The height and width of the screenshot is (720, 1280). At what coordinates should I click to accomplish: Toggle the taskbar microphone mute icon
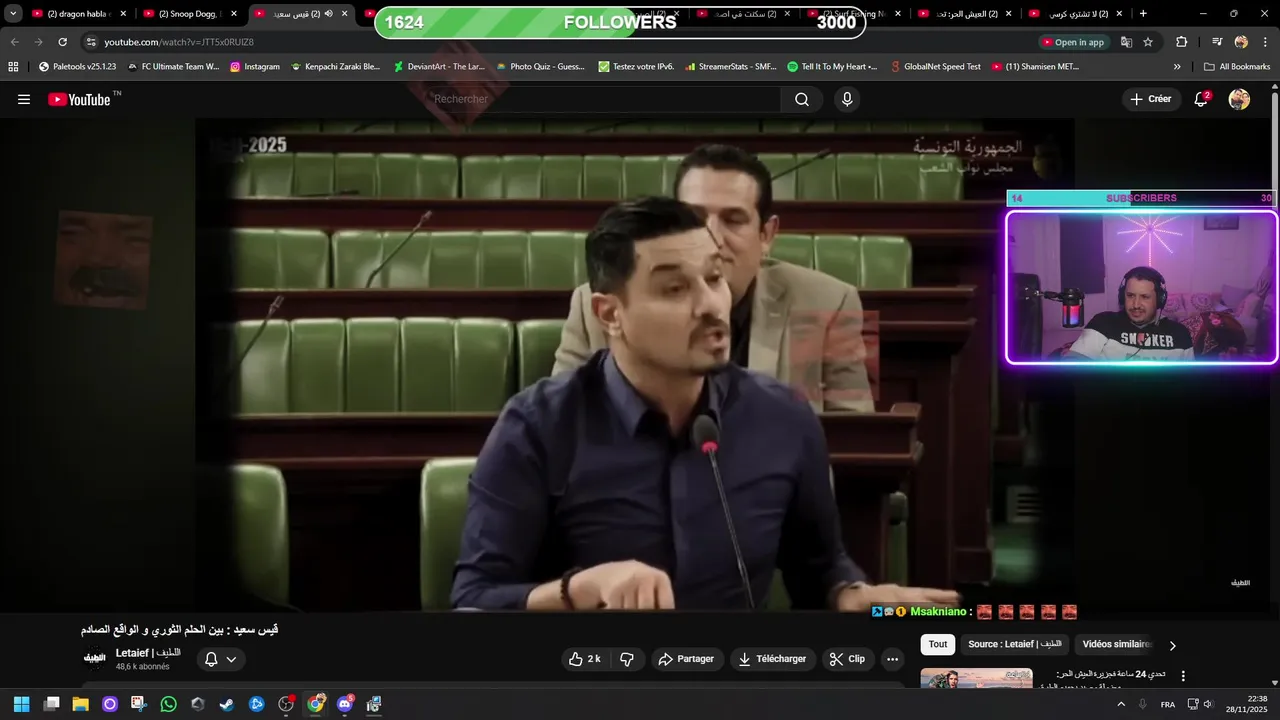1142,704
